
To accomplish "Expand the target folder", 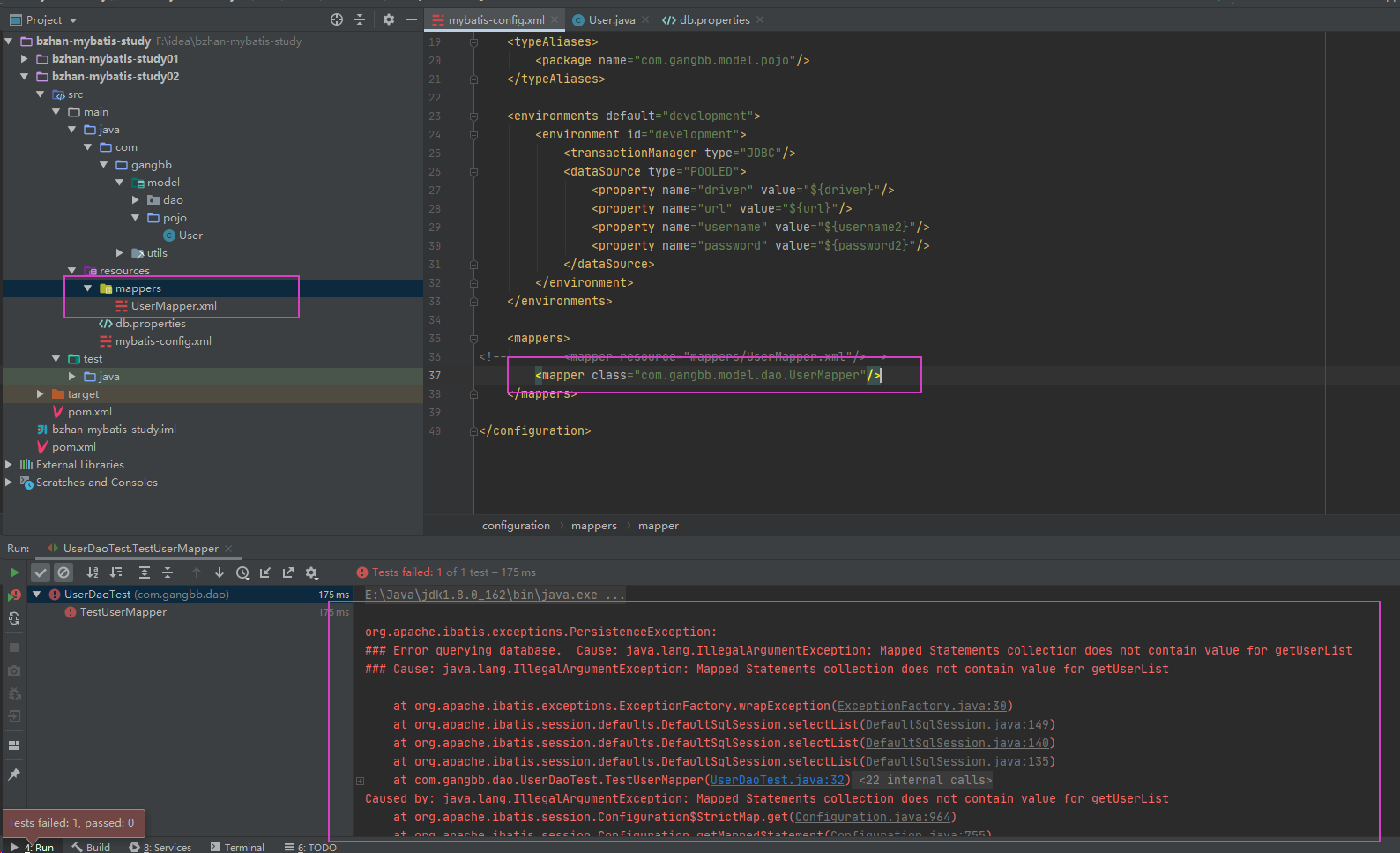I will (x=41, y=394).
